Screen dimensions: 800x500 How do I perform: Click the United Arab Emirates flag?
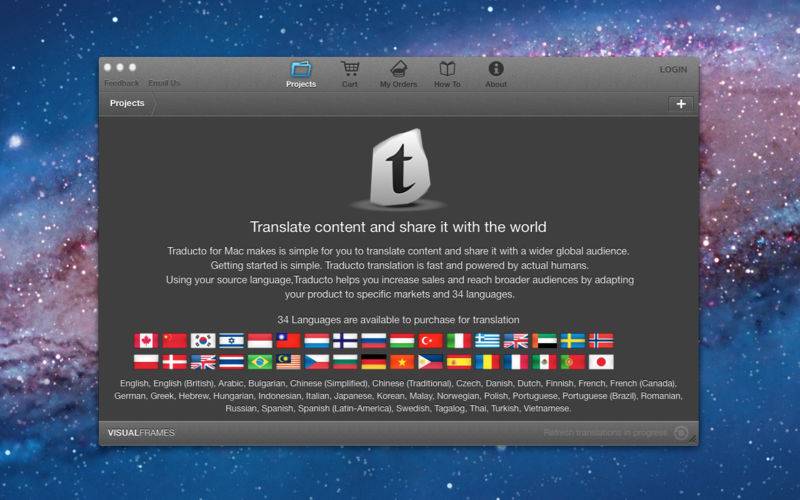[x=544, y=341]
